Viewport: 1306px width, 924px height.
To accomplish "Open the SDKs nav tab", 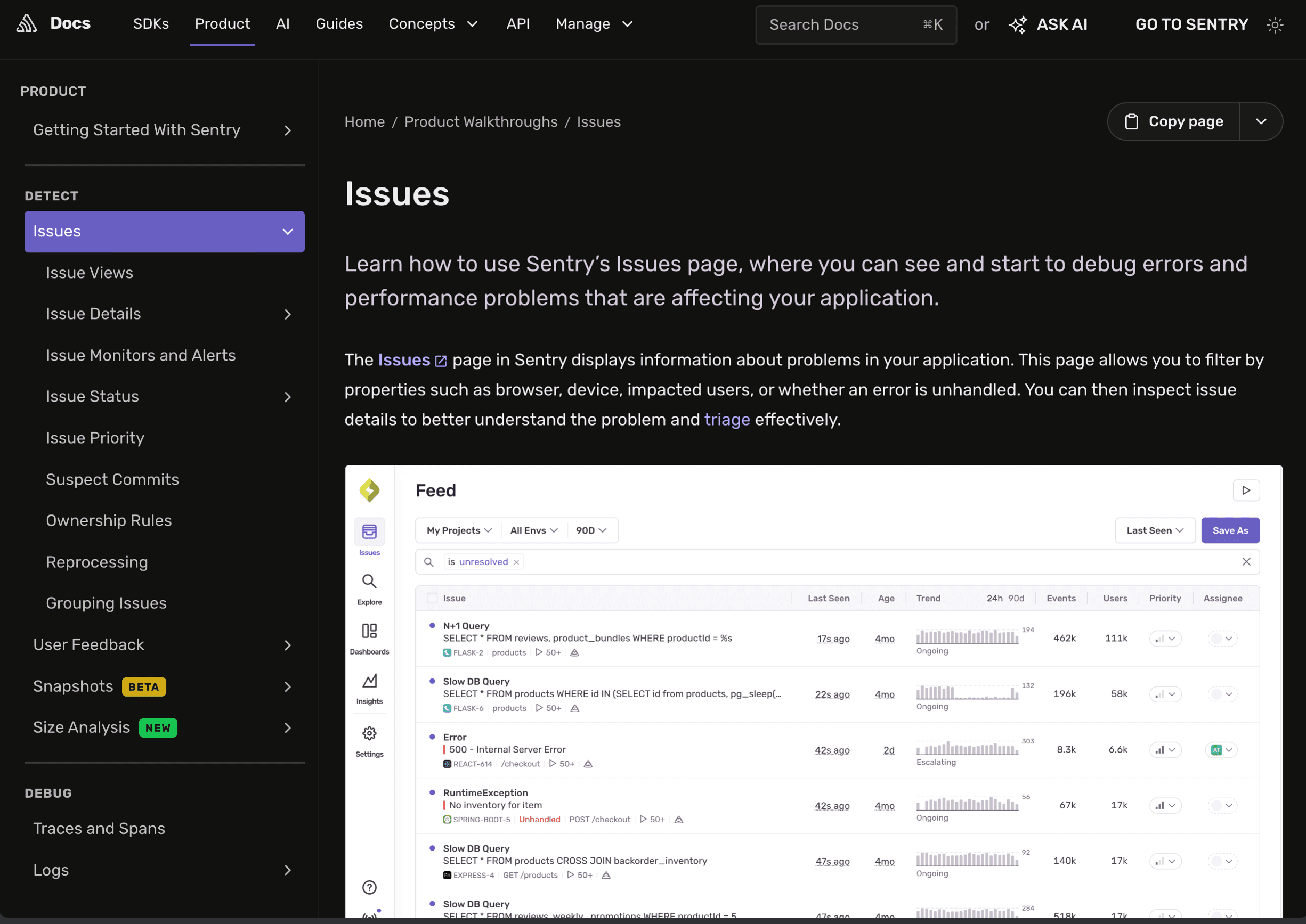I will click(151, 24).
